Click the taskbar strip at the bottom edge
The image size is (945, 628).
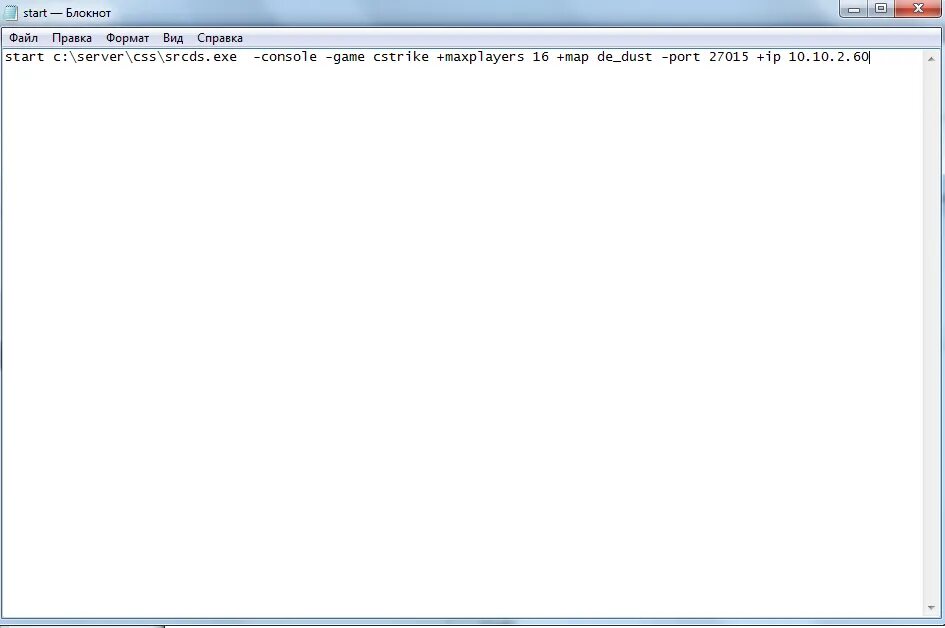point(472,627)
